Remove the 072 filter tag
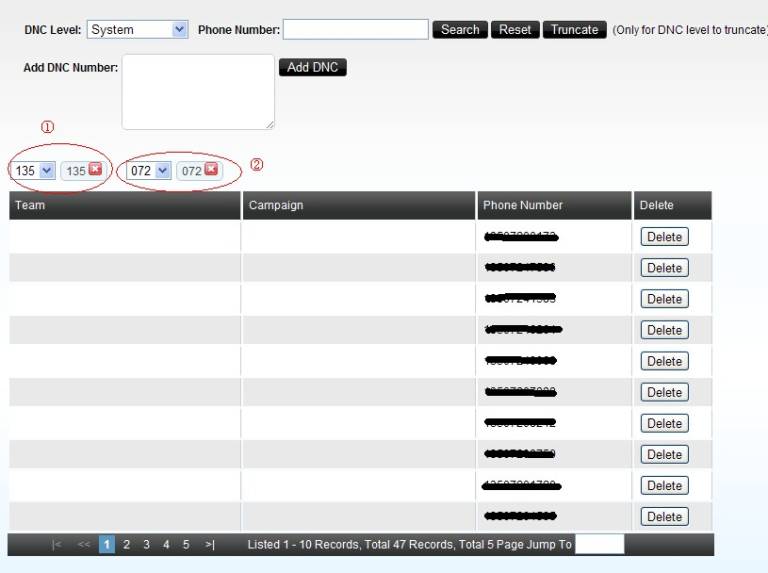This screenshot has height=573, width=768. (x=211, y=170)
